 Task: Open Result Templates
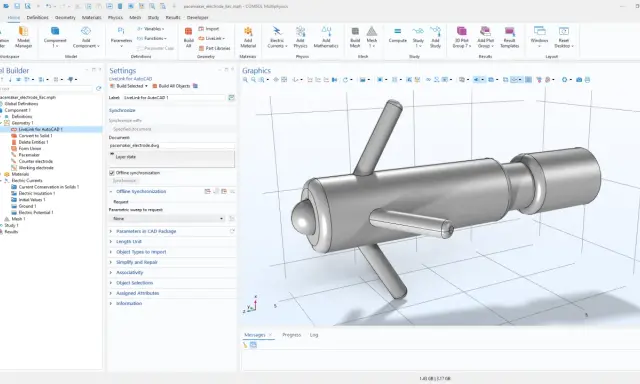(x=509, y=37)
